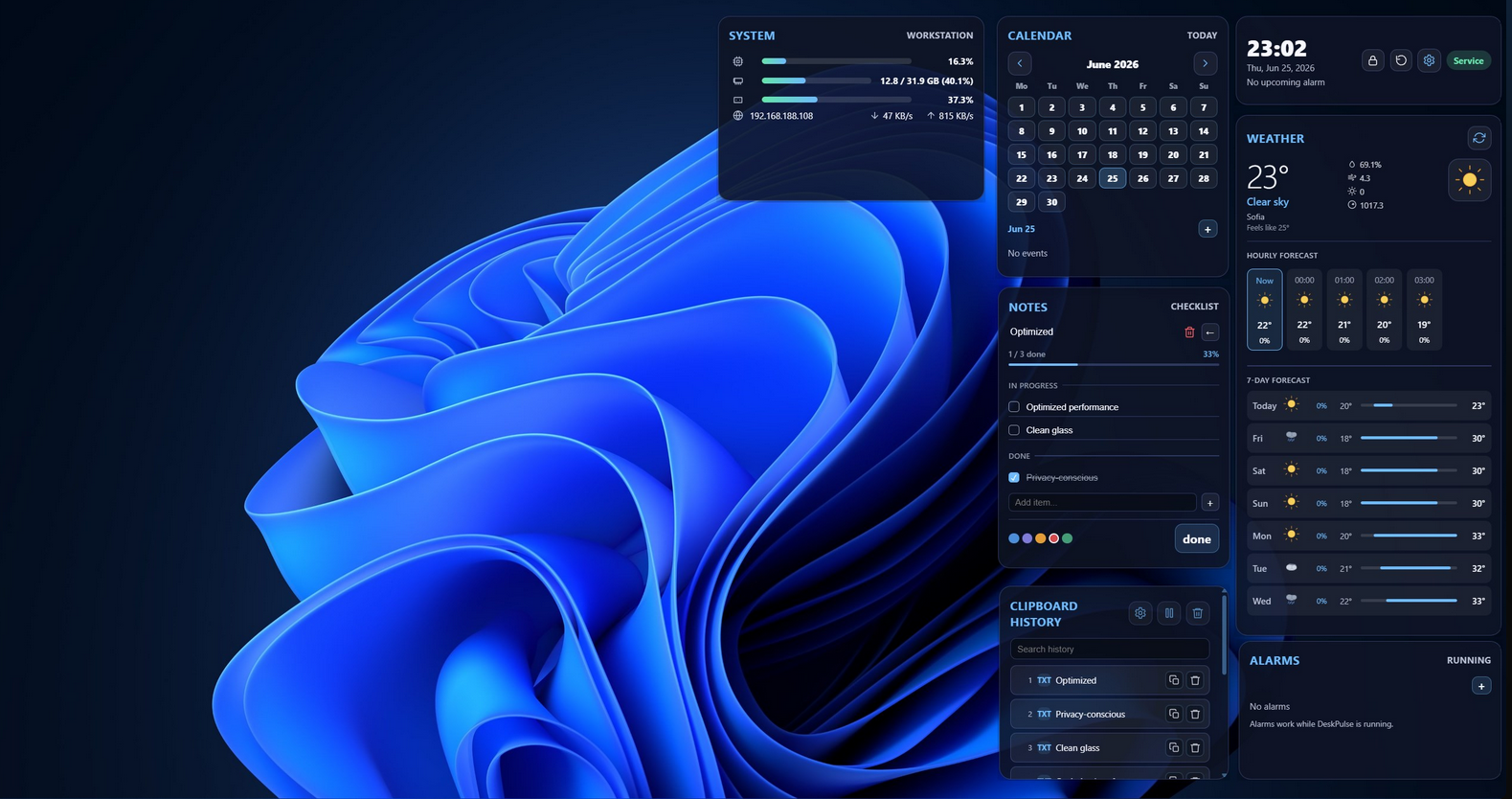Copy the Privacy-conscious clipboard entry
This screenshot has width=1512, height=799.
click(x=1174, y=714)
